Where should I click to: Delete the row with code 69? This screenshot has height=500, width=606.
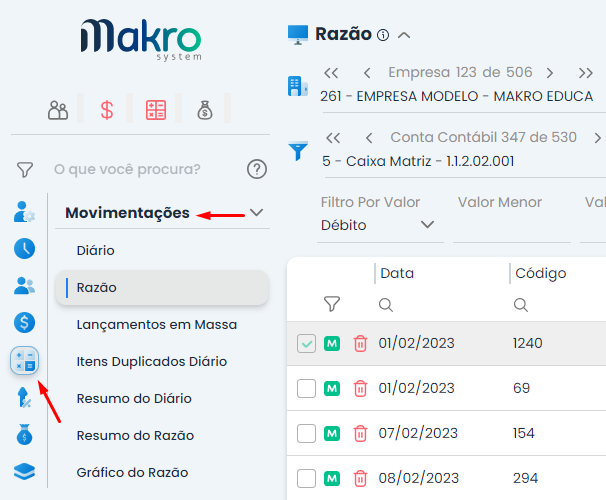tap(360, 388)
